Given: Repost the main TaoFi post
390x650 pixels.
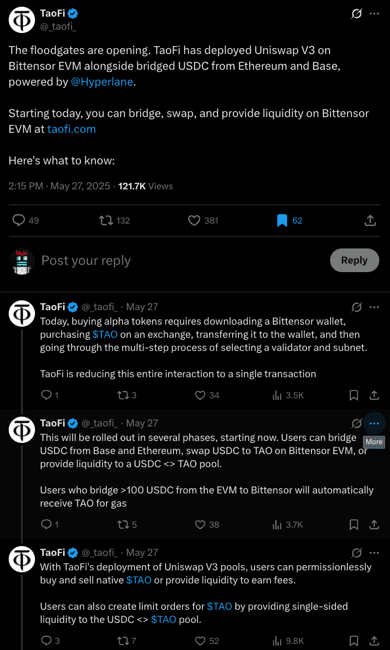Looking at the screenshot, I should 105,221.
